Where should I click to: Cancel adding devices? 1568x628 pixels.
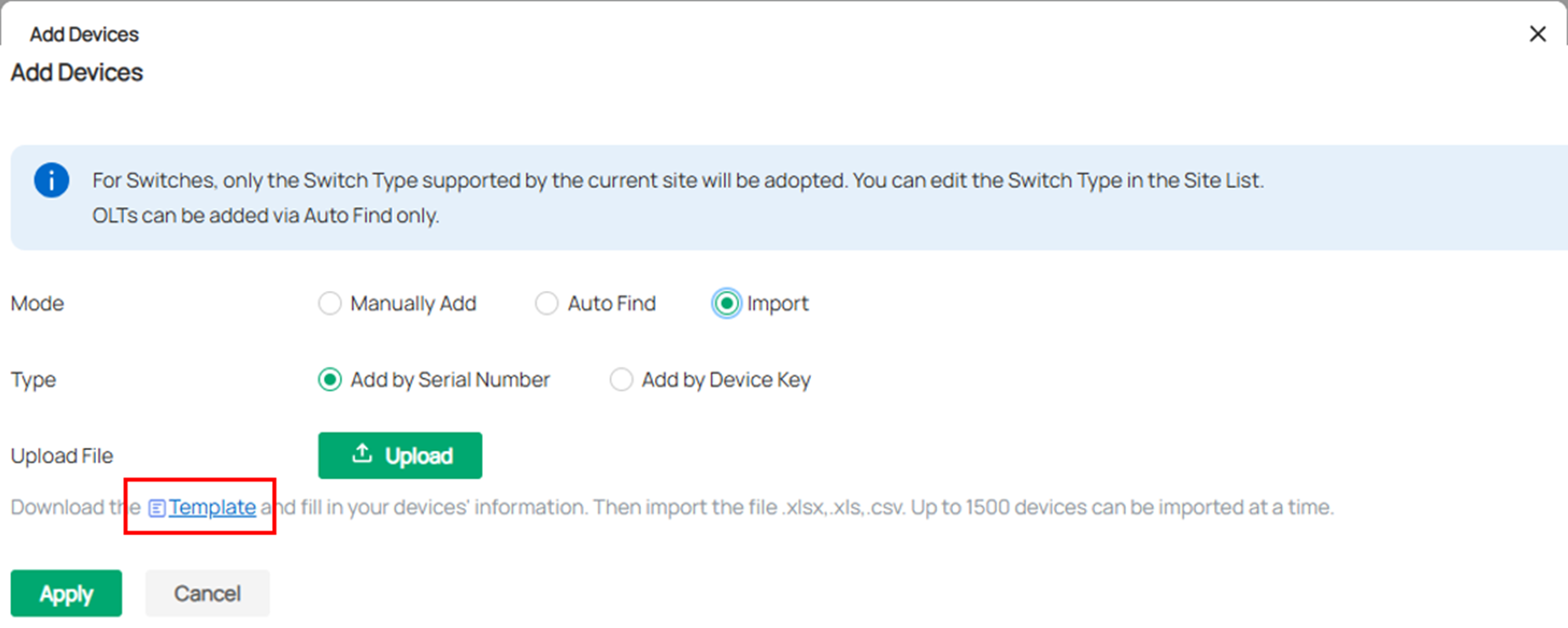click(207, 593)
